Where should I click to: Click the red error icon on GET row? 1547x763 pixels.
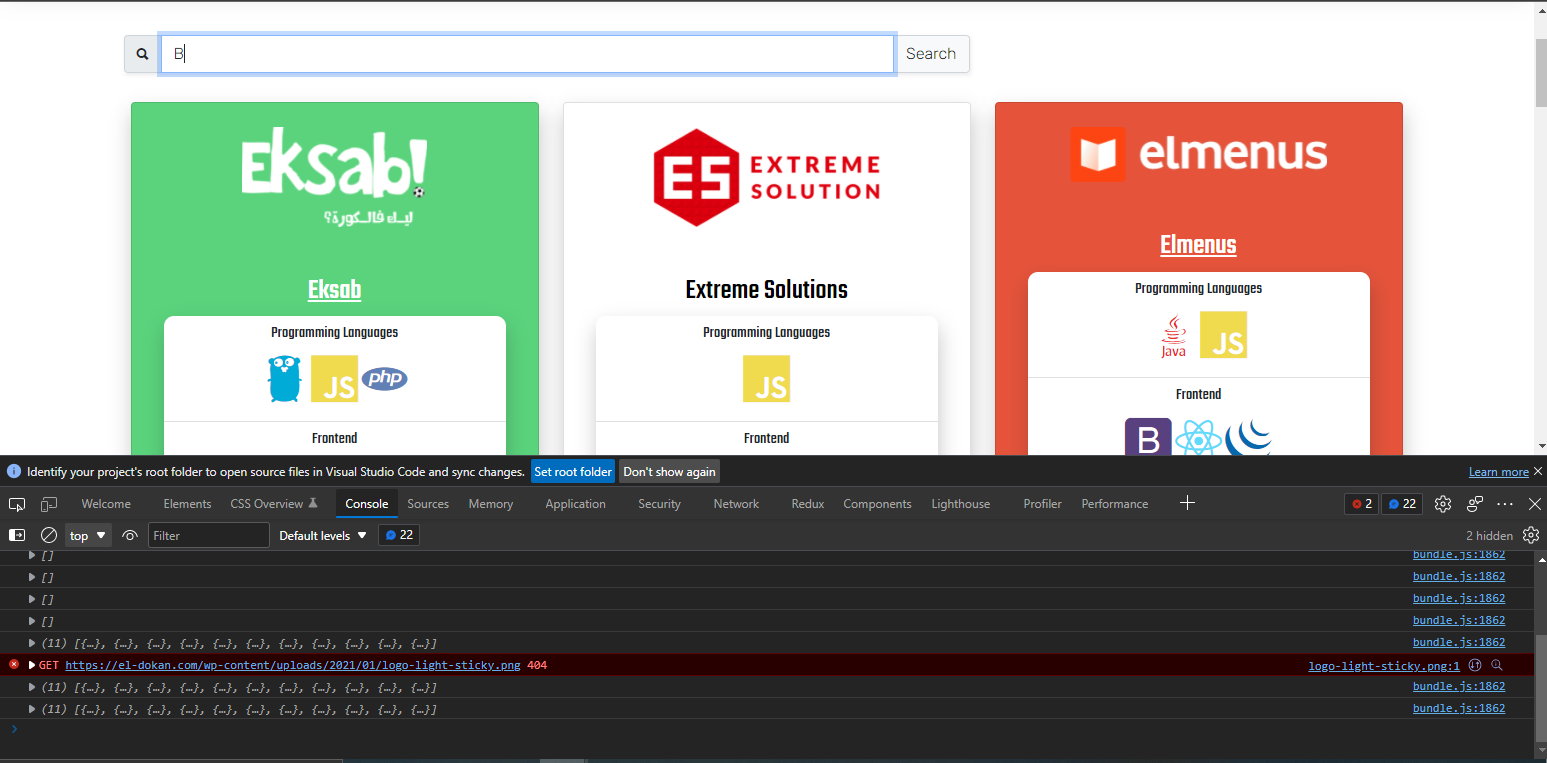tap(14, 664)
